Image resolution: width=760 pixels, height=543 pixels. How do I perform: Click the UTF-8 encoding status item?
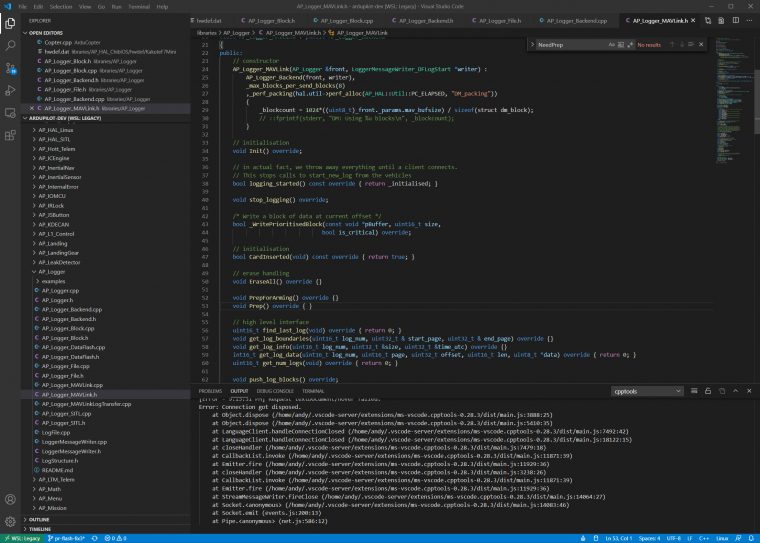674,539
